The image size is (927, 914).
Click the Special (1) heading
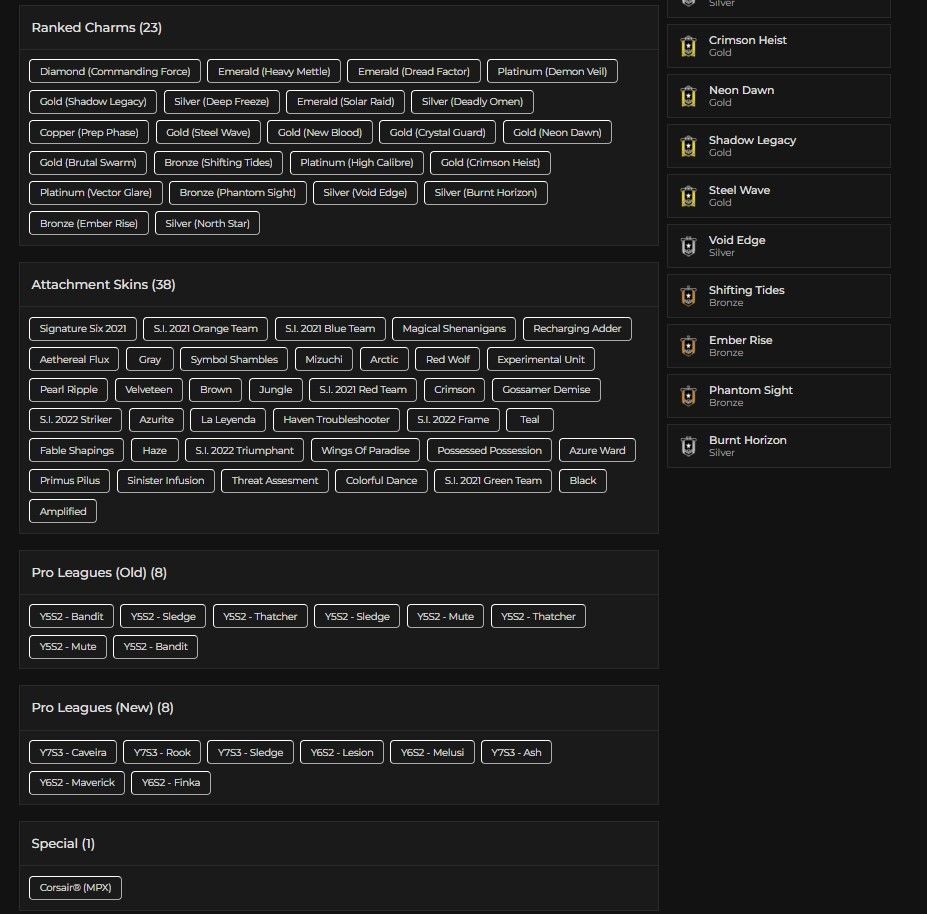63,844
